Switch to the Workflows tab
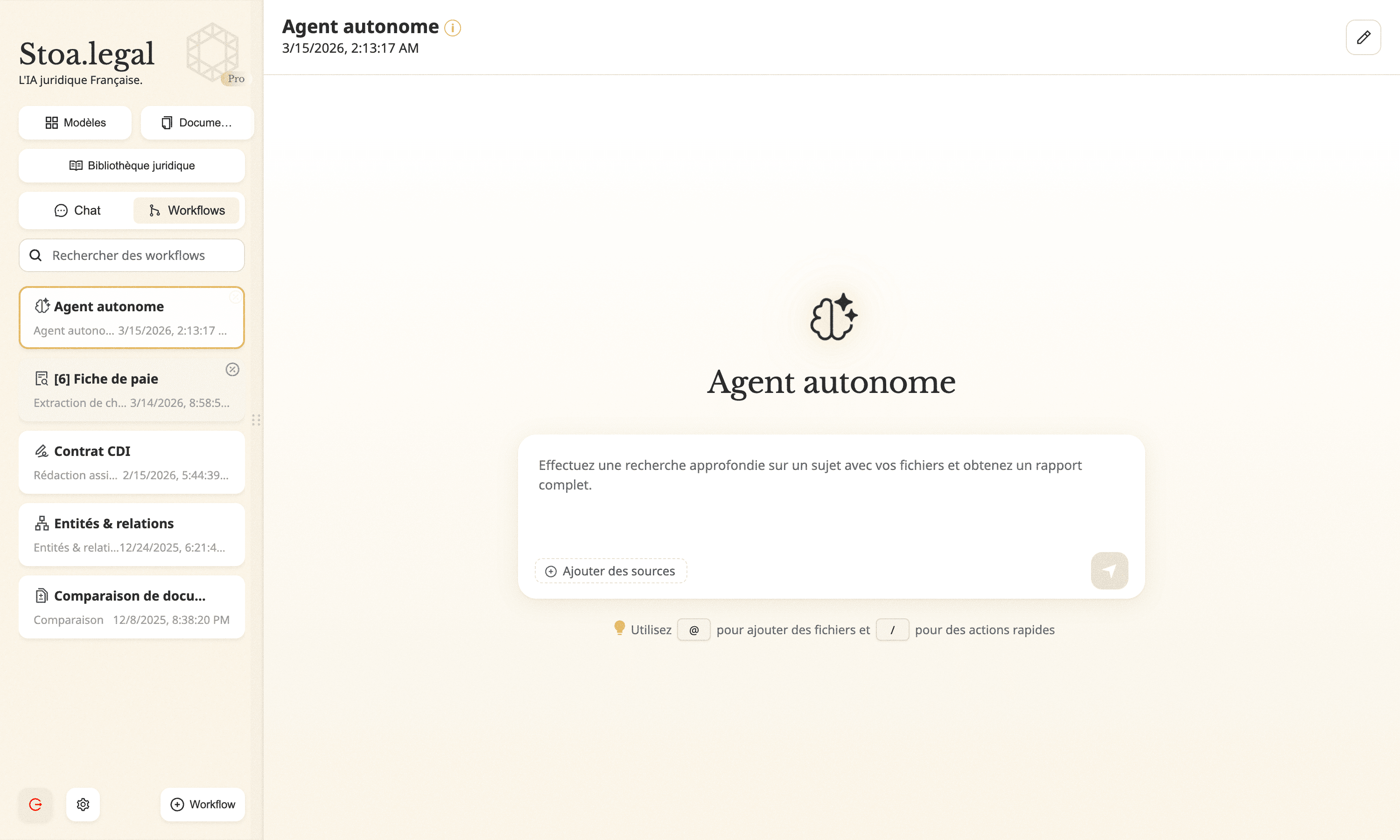This screenshot has width=1400, height=840. 187,210
